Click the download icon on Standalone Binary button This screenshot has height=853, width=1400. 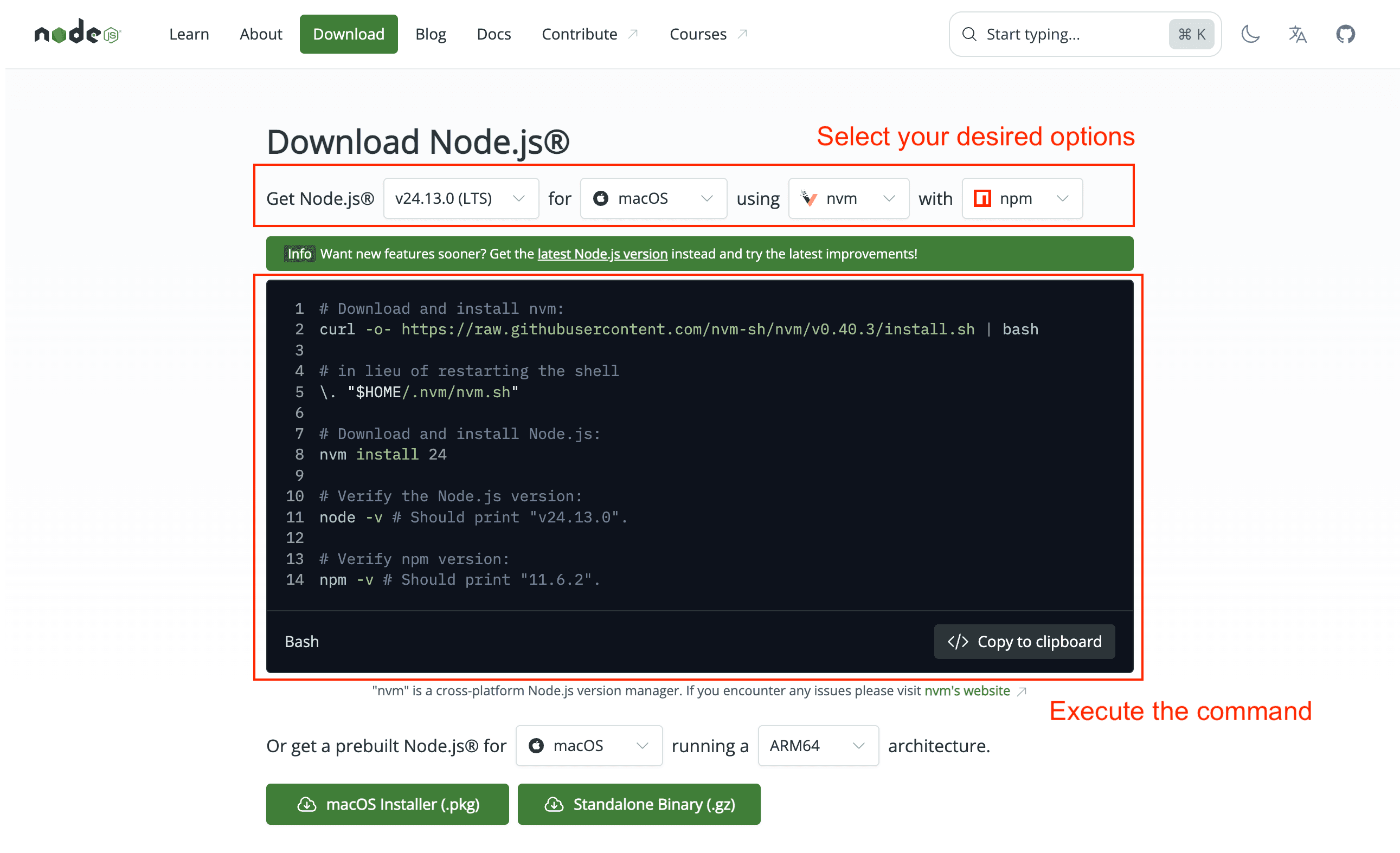click(554, 804)
